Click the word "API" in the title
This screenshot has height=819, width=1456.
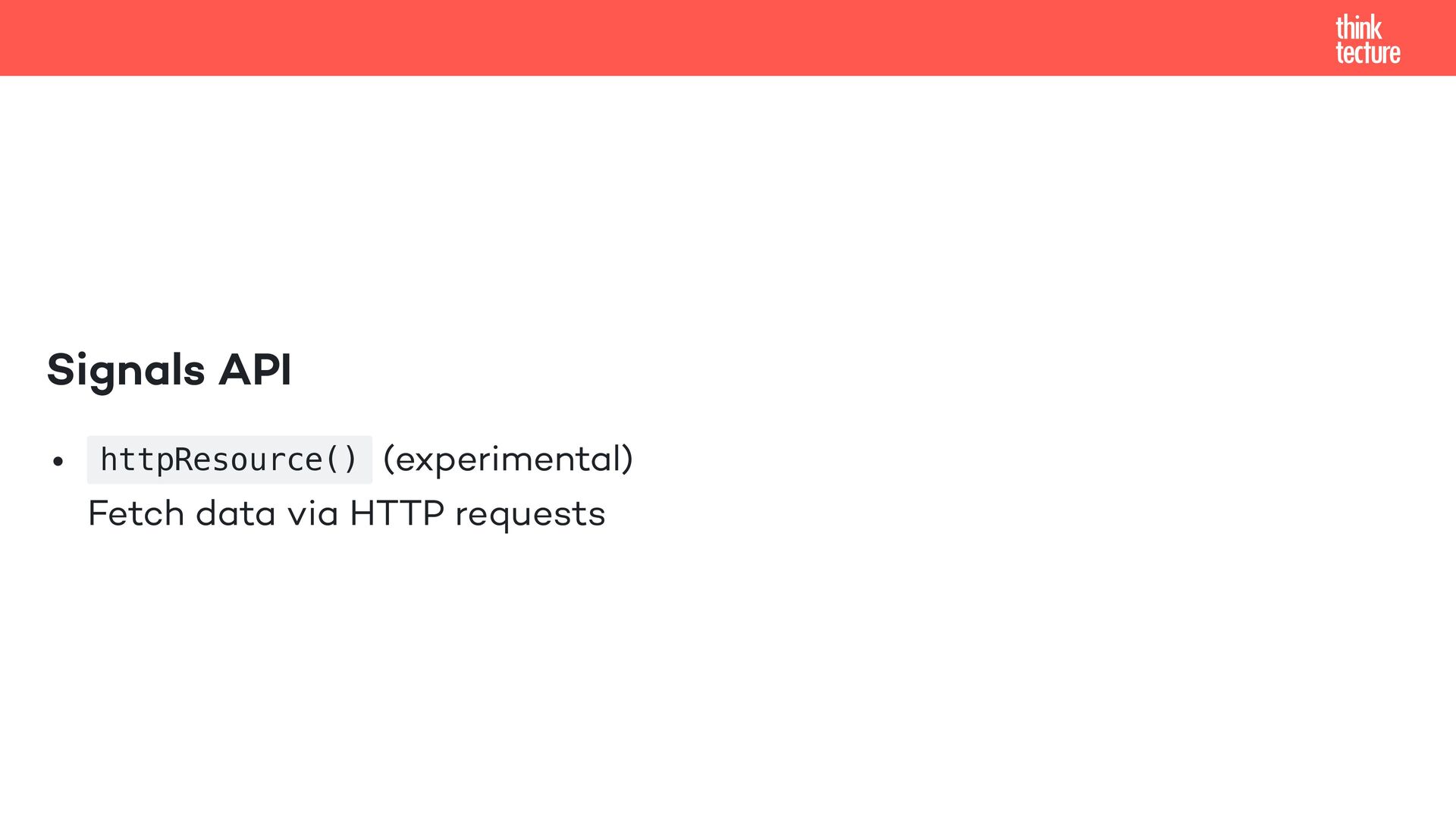pos(255,369)
